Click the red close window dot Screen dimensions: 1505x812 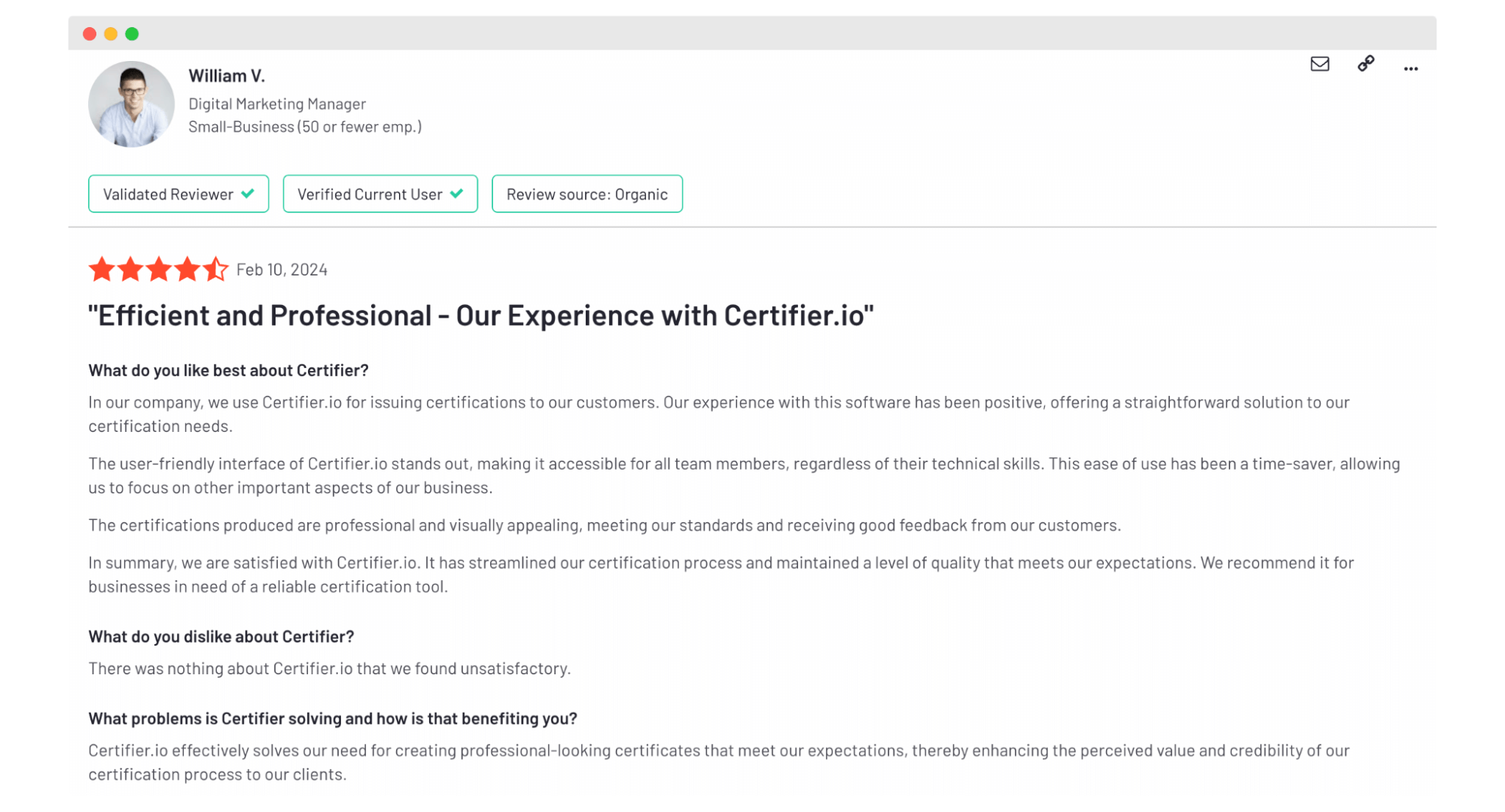pyautogui.click(x=90, y=34)
